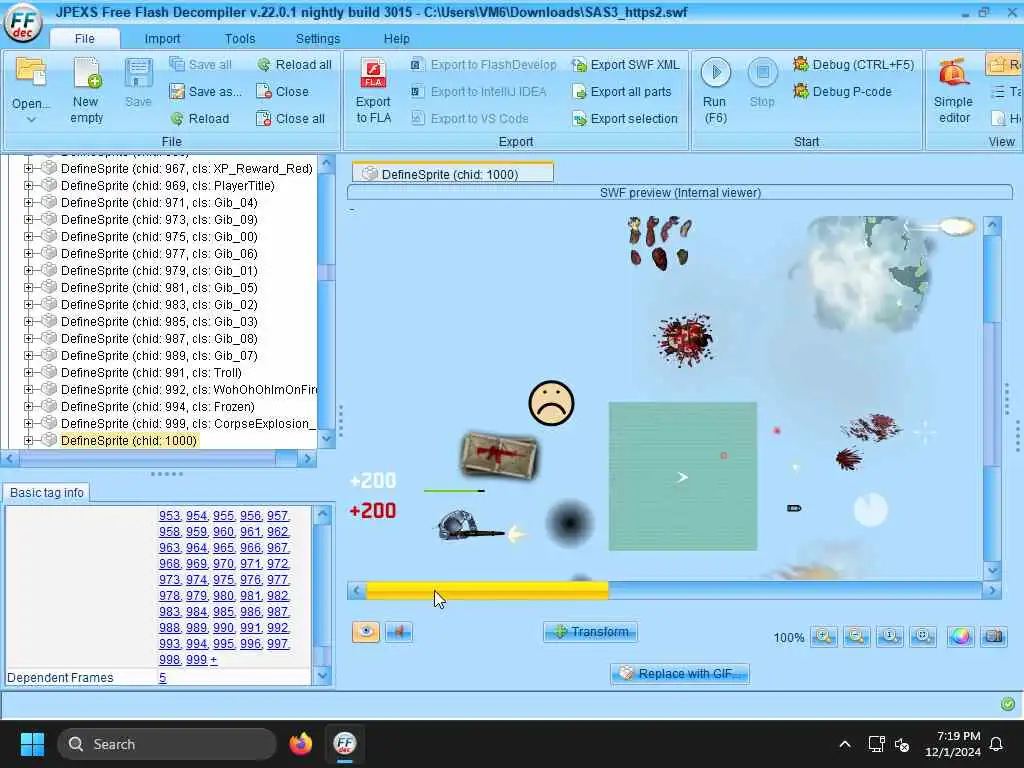Screen dimensions: 1024x768
Task: Click the zoom to fit icon
Action: [x=923, y=636]
